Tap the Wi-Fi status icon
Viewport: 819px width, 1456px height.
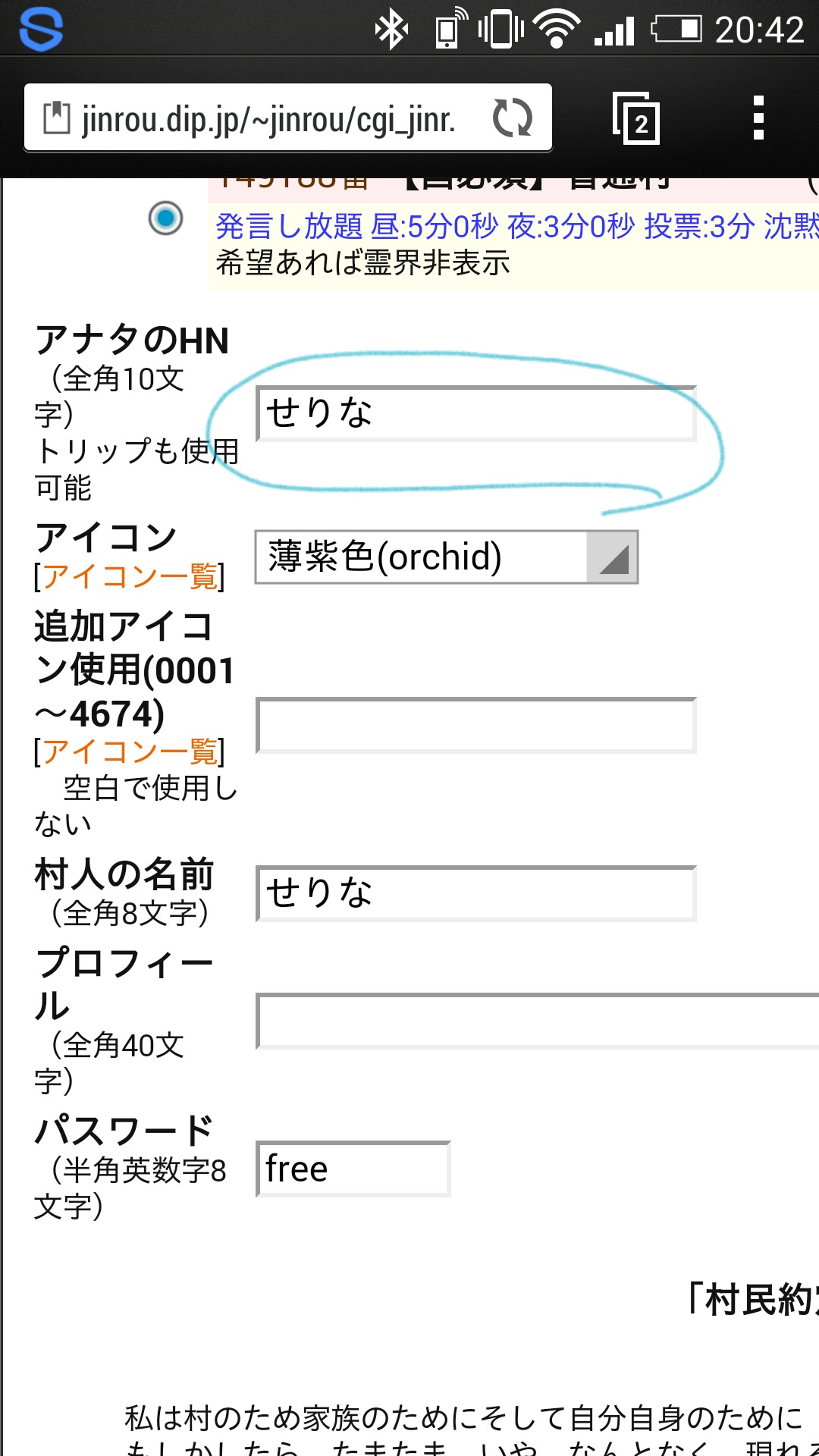[x=557, y=30]
